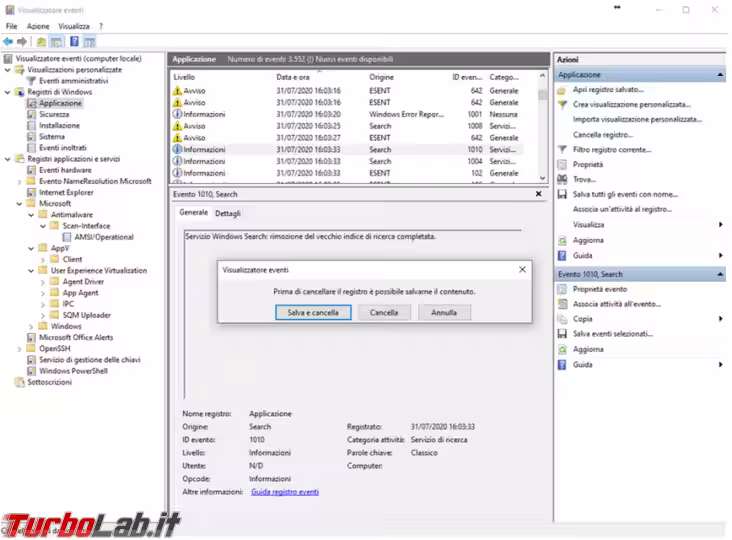Collapse the Evento 1010, Search actions section
Image resolution: width=732 pixels, height=540 pixels.
tap(720, 274)
